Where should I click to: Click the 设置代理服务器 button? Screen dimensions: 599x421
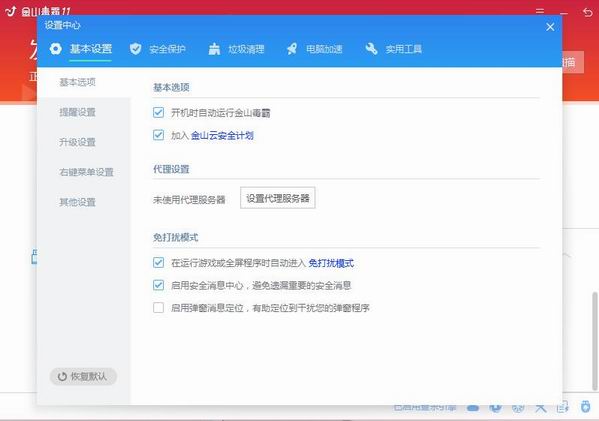click(278, 198)
